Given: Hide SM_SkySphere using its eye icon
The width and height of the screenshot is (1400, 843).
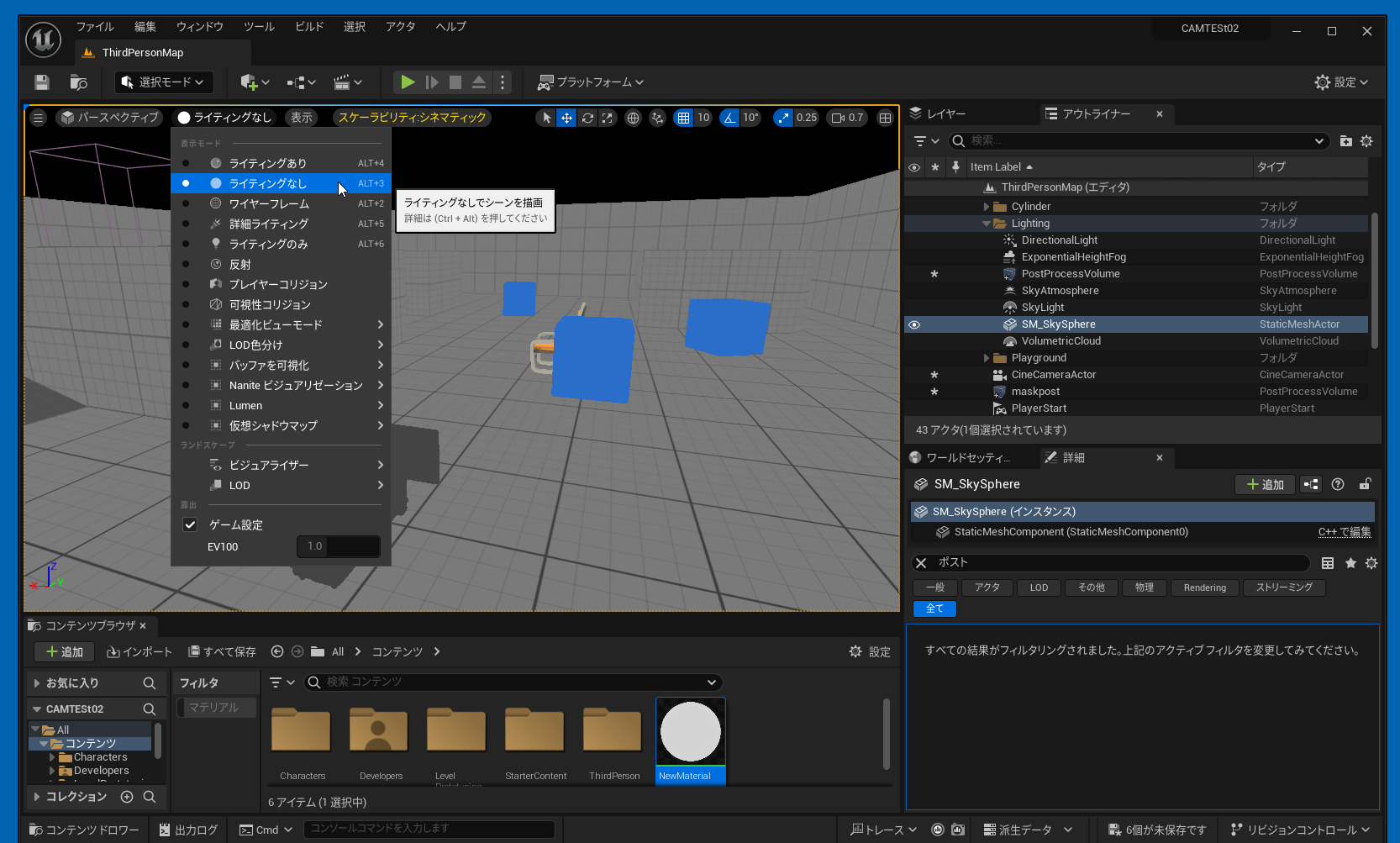Looking at the screenshot, I should (914, 324).
